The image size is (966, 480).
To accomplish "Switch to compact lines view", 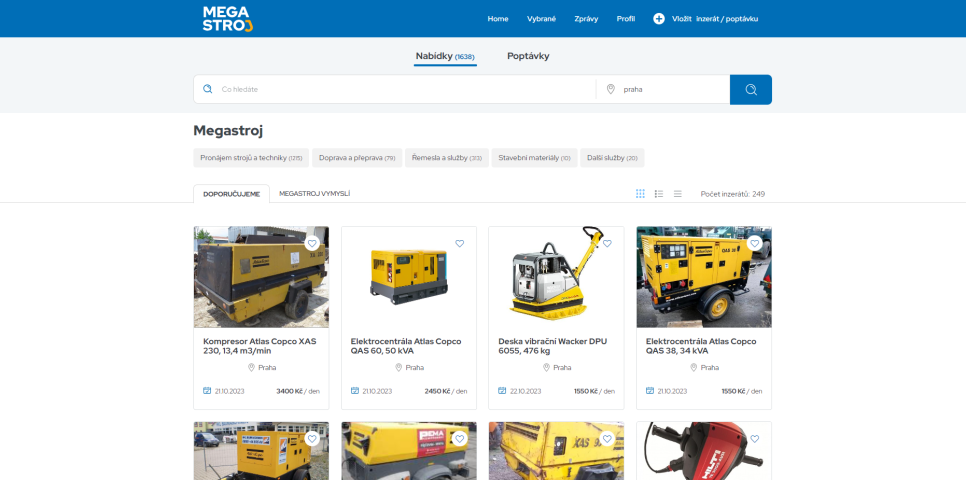I will coord(677,193).
